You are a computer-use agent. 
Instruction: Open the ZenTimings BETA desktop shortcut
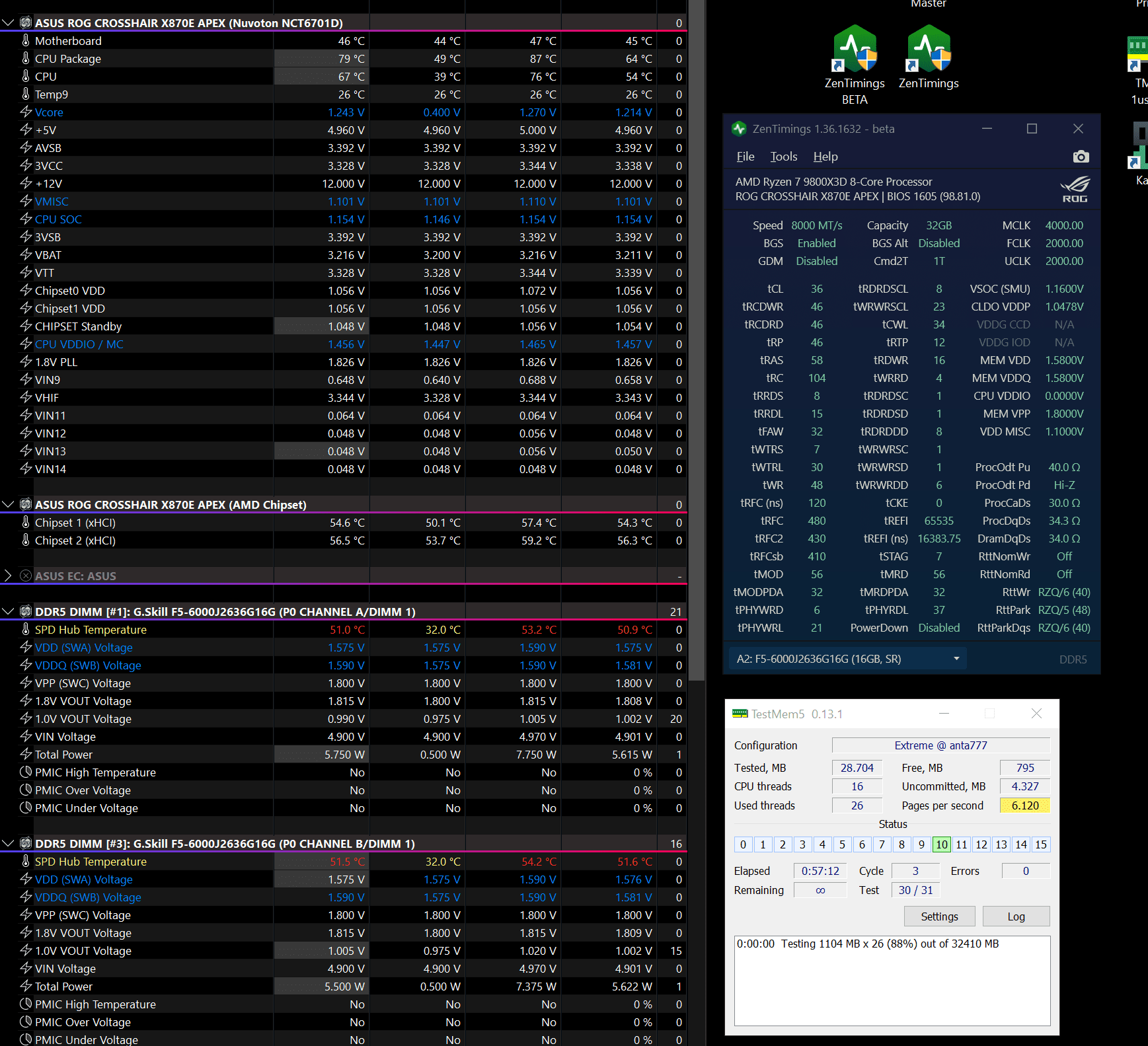click(x=855, y=65)
